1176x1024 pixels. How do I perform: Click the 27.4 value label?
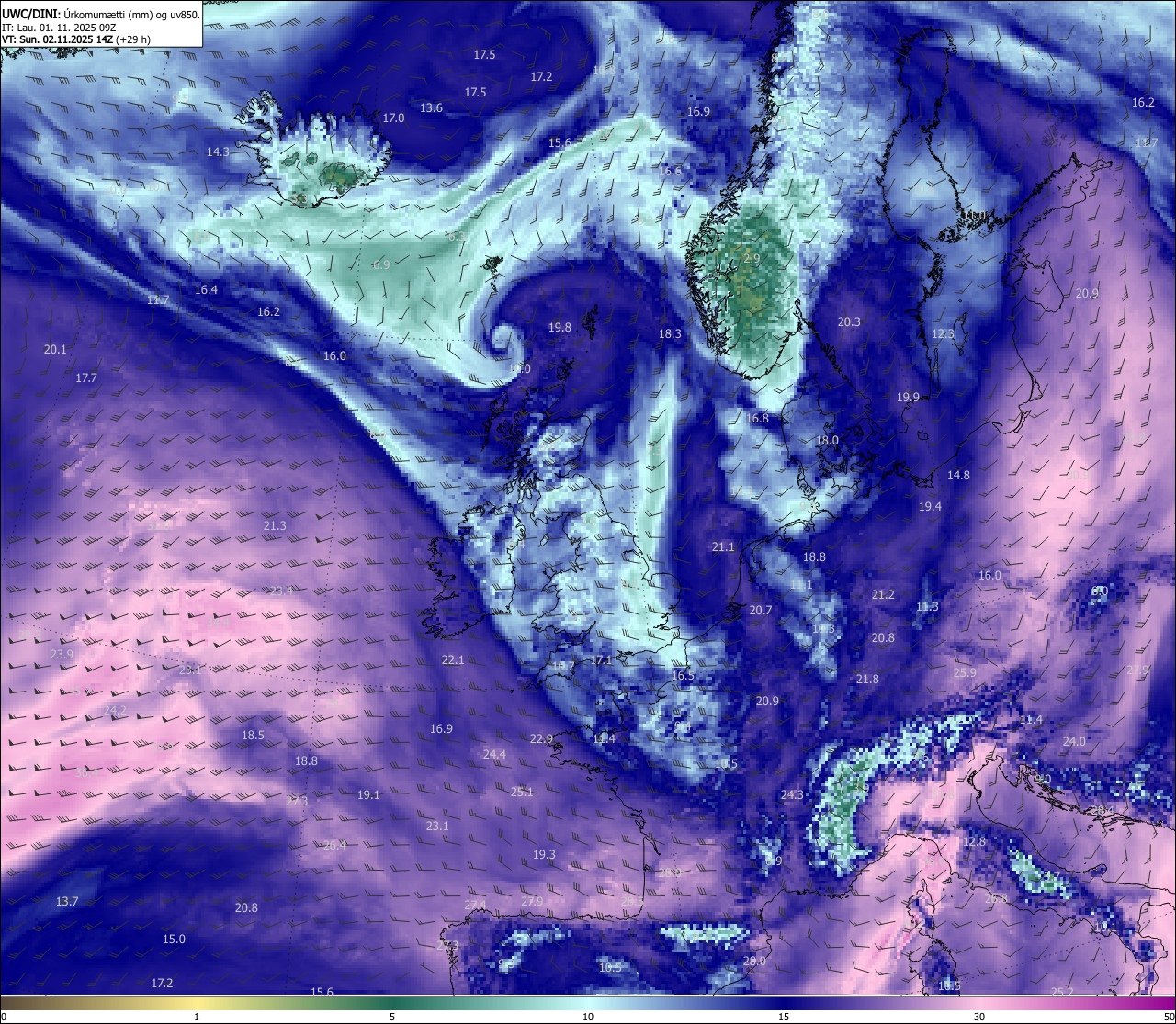click(x=475, y=906)
